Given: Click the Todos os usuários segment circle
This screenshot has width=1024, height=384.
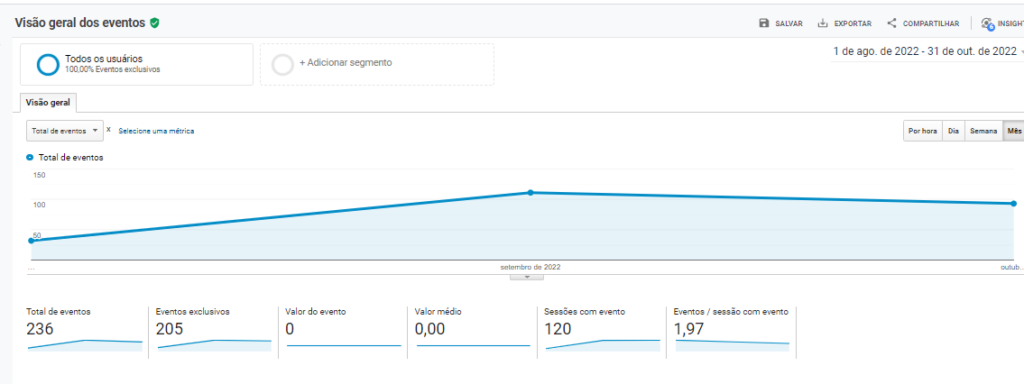Looking at the screenshot, I should pos(48,64).
